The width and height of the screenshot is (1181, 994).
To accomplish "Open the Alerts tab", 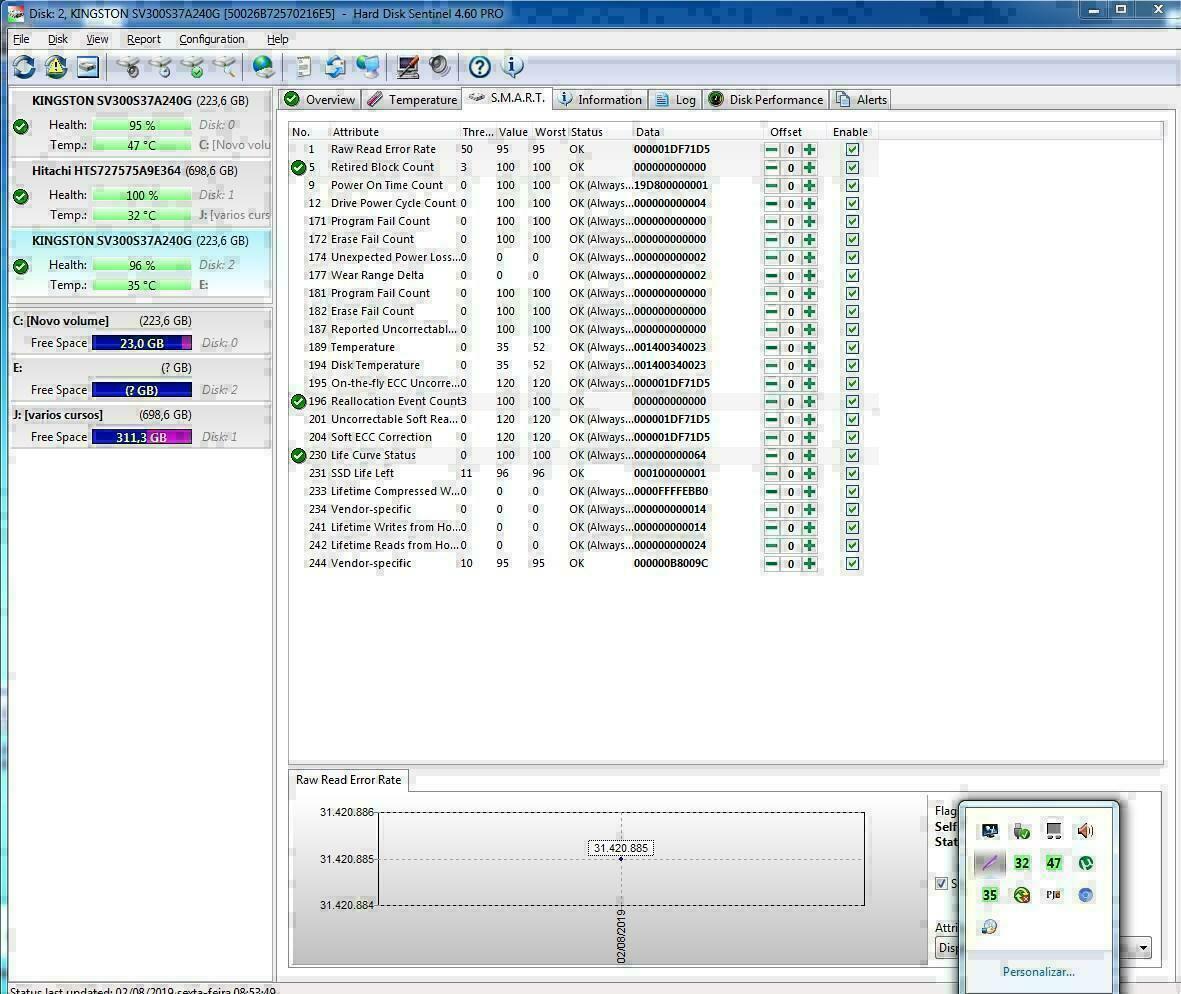I will [x=862, y=99].
